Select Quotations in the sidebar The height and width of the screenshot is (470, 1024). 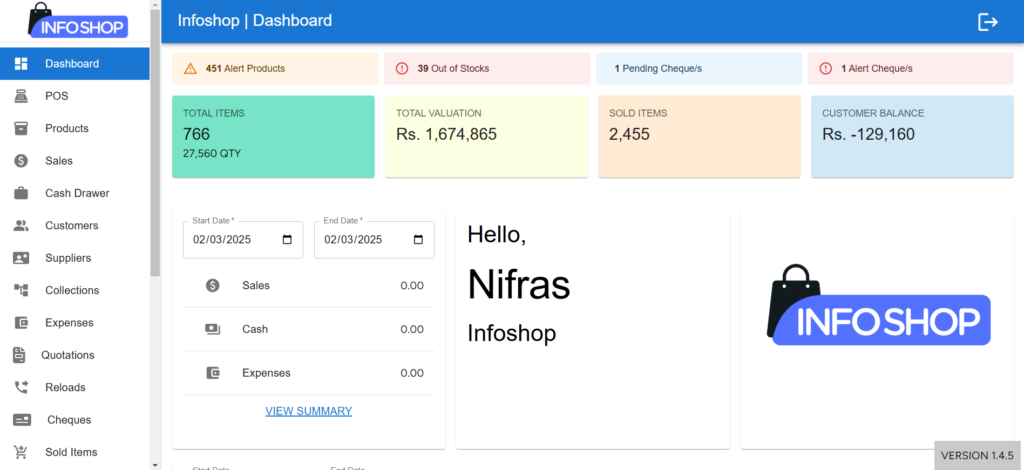click(68, 355)
